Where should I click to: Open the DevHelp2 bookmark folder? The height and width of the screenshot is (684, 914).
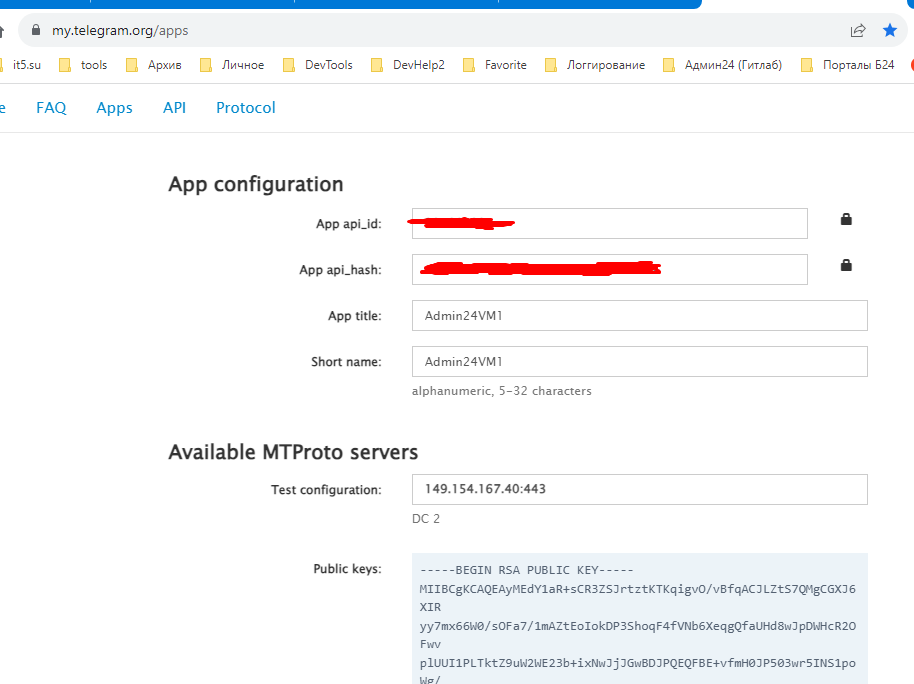pyautogui.click(x=407, y=65)
